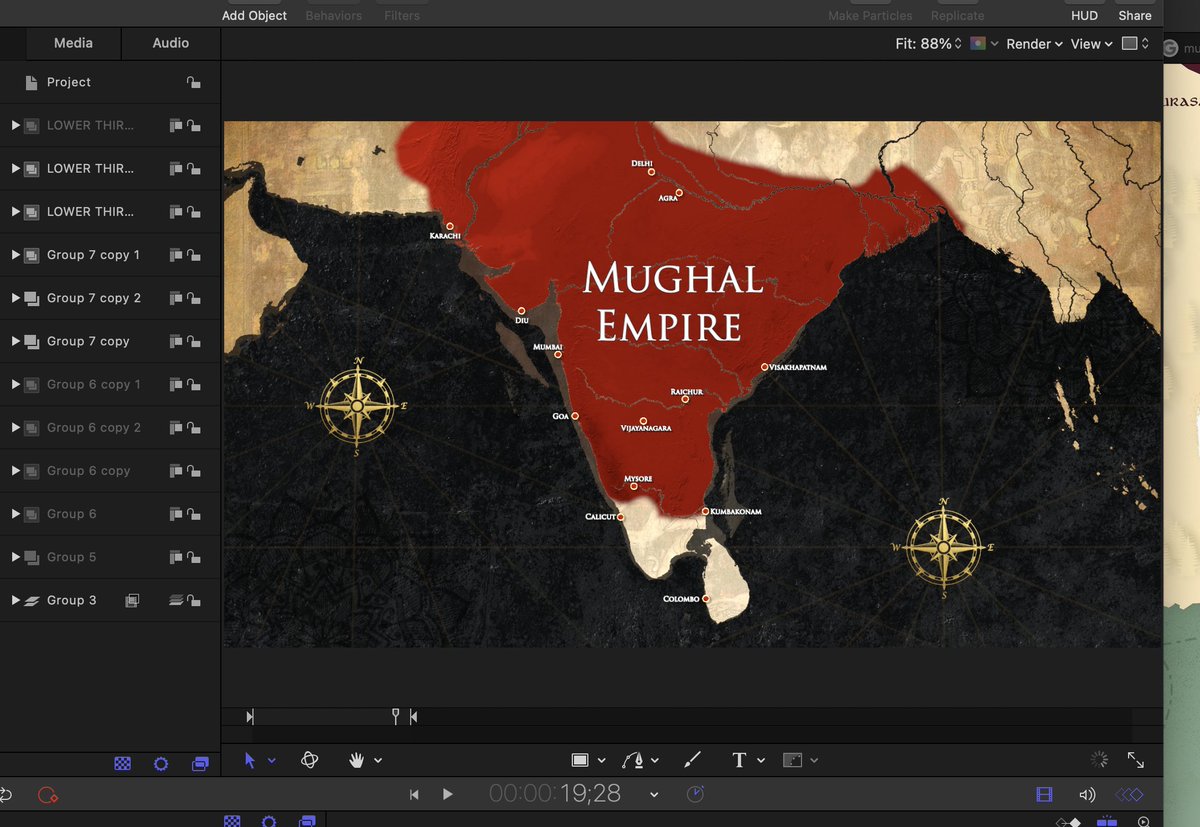Screen dimensions: 1200x827
Task: Choose the 3D Transform tool
Action: pyautogui.click(x=309, y=760)
